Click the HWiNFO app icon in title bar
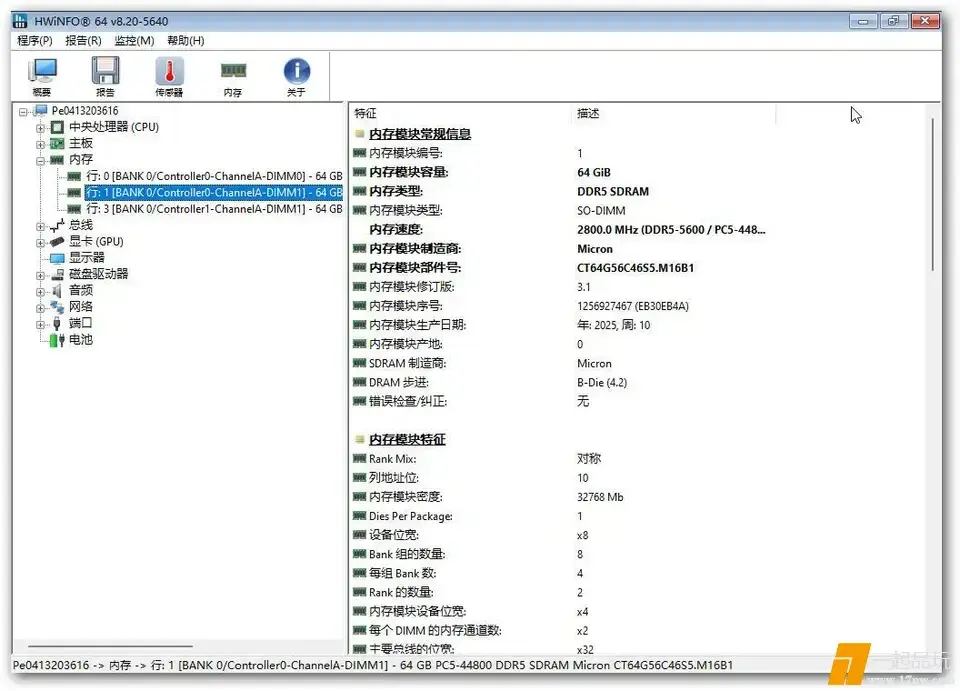960x691 pixels. click(20, 21)
